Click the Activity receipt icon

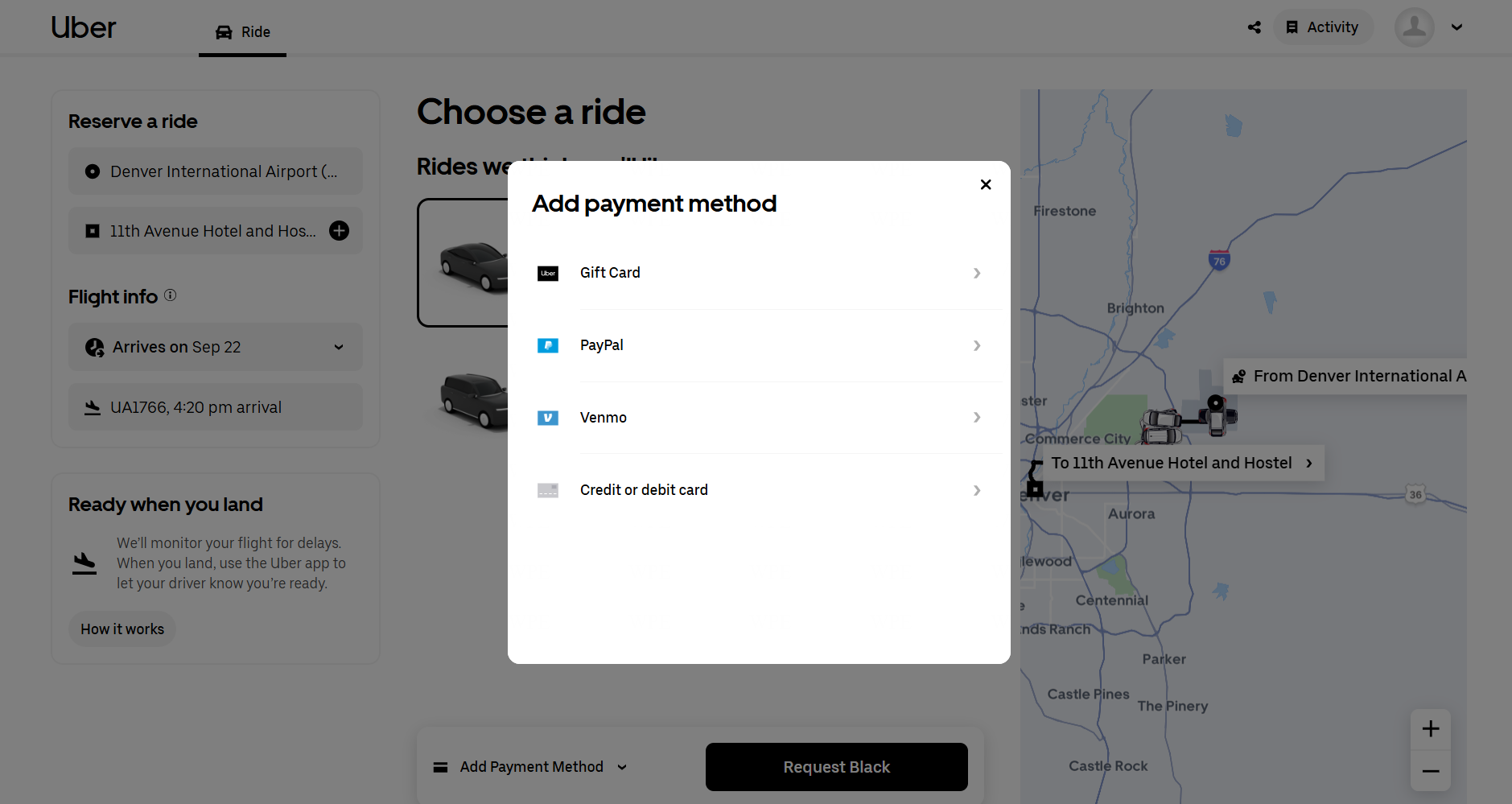click(x=1292, y=27)
